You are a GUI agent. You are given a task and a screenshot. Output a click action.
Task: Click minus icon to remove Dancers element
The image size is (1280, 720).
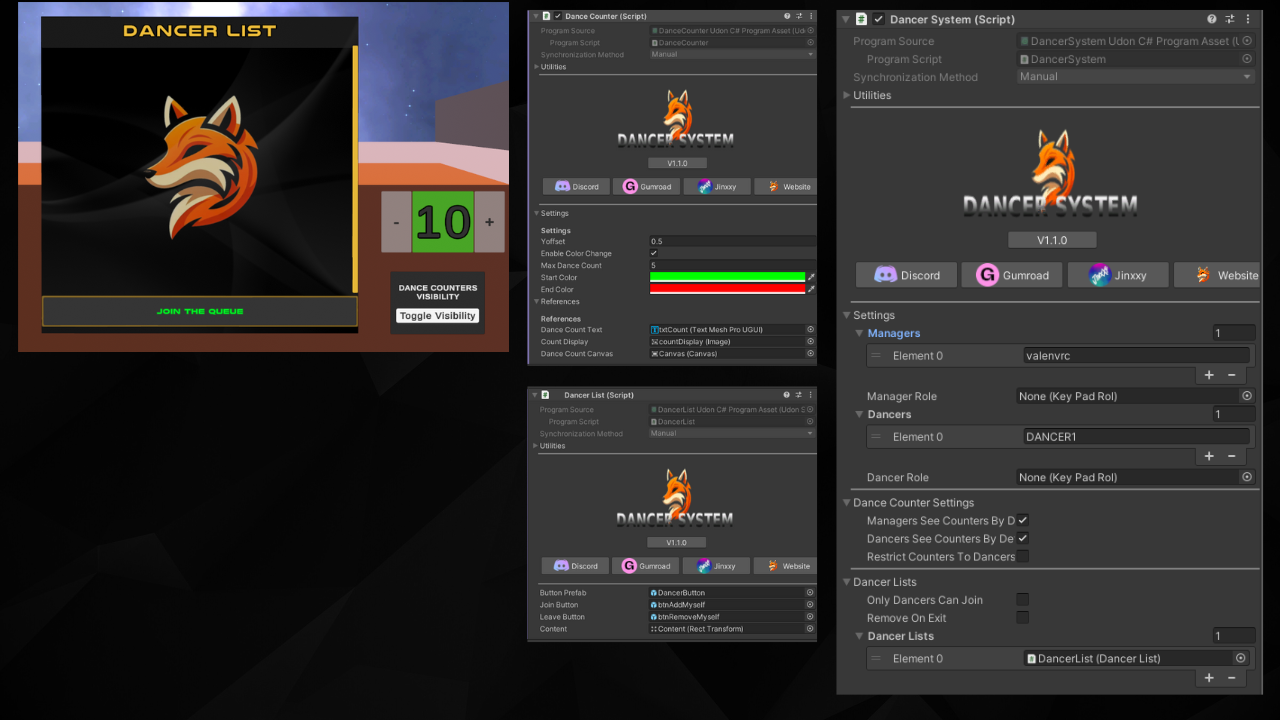click(1231, 456)
